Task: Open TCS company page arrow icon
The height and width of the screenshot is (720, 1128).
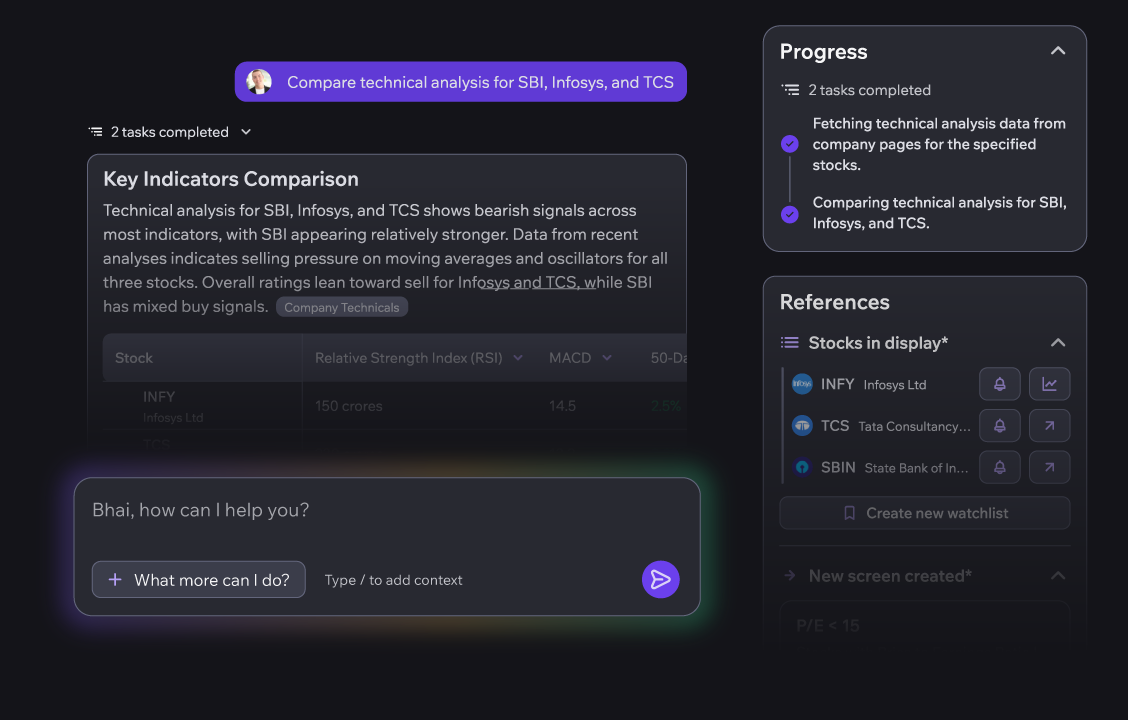Action: (1049, 426)
